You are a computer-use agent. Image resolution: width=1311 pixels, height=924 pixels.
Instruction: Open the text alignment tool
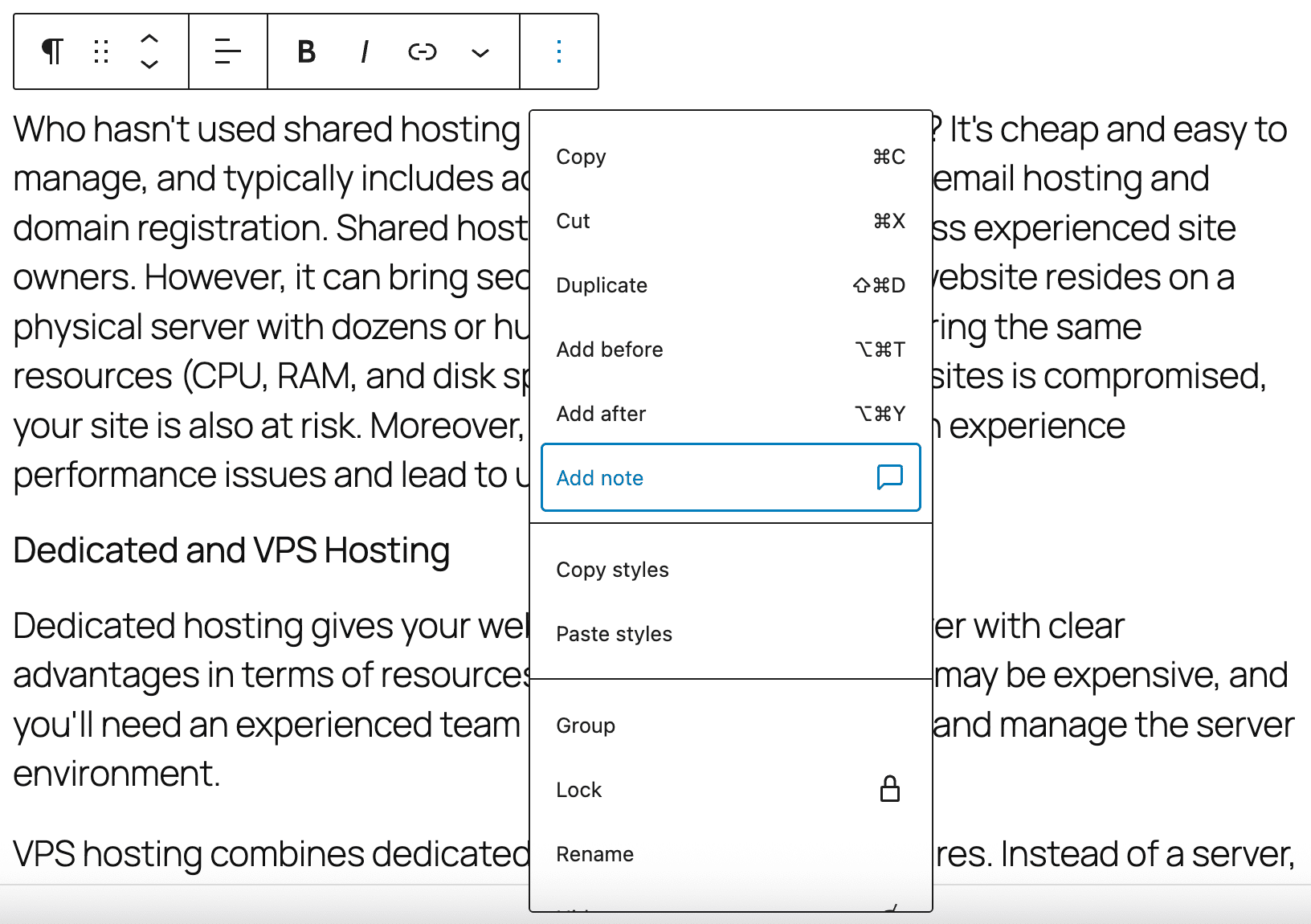[x=227, y=51]
